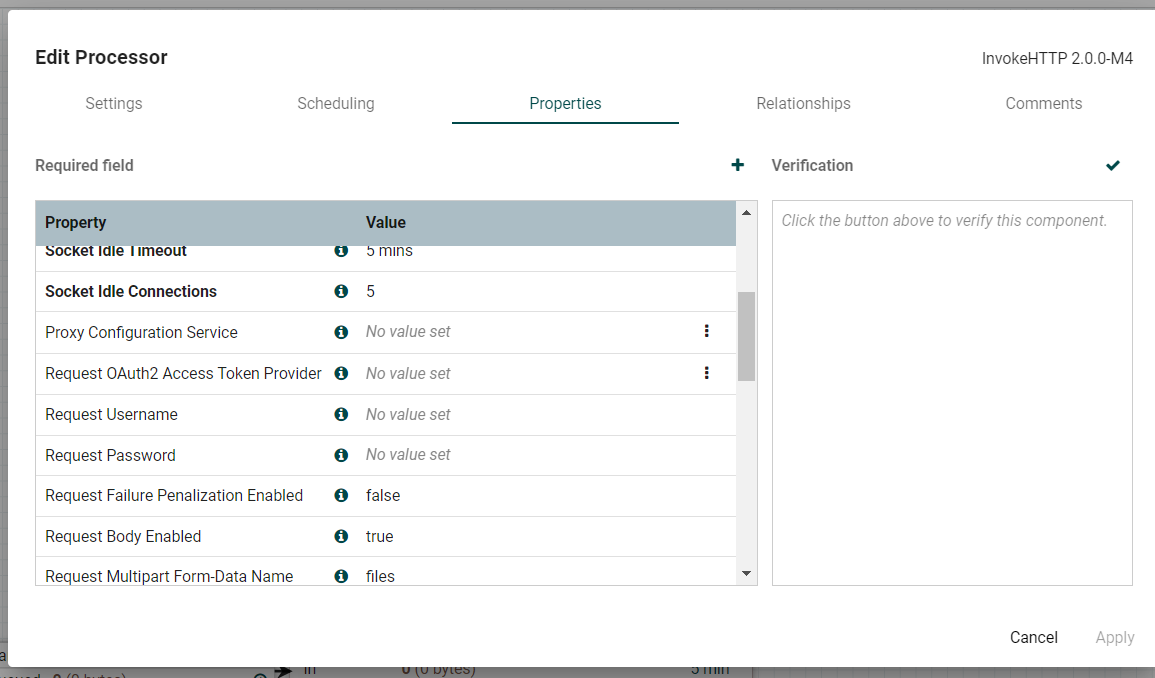
Task: Switch to the Settings tab
Action: [x=114, y=104]
